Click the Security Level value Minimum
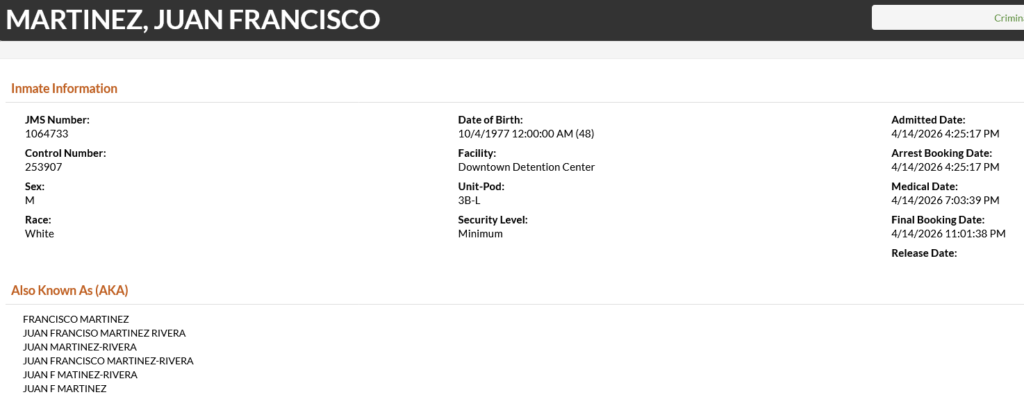Viewport: 1024px width, 406px height. click(480, 233)
